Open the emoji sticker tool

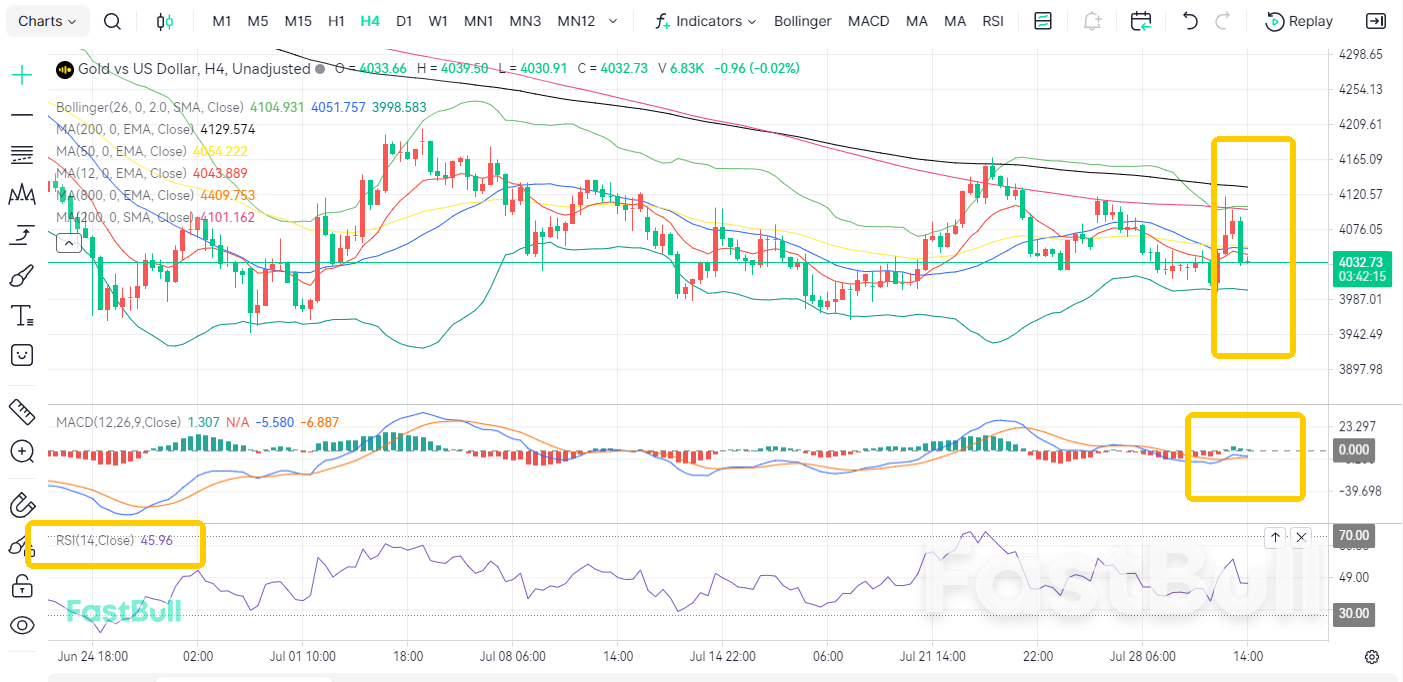click(x=22, y=355)
